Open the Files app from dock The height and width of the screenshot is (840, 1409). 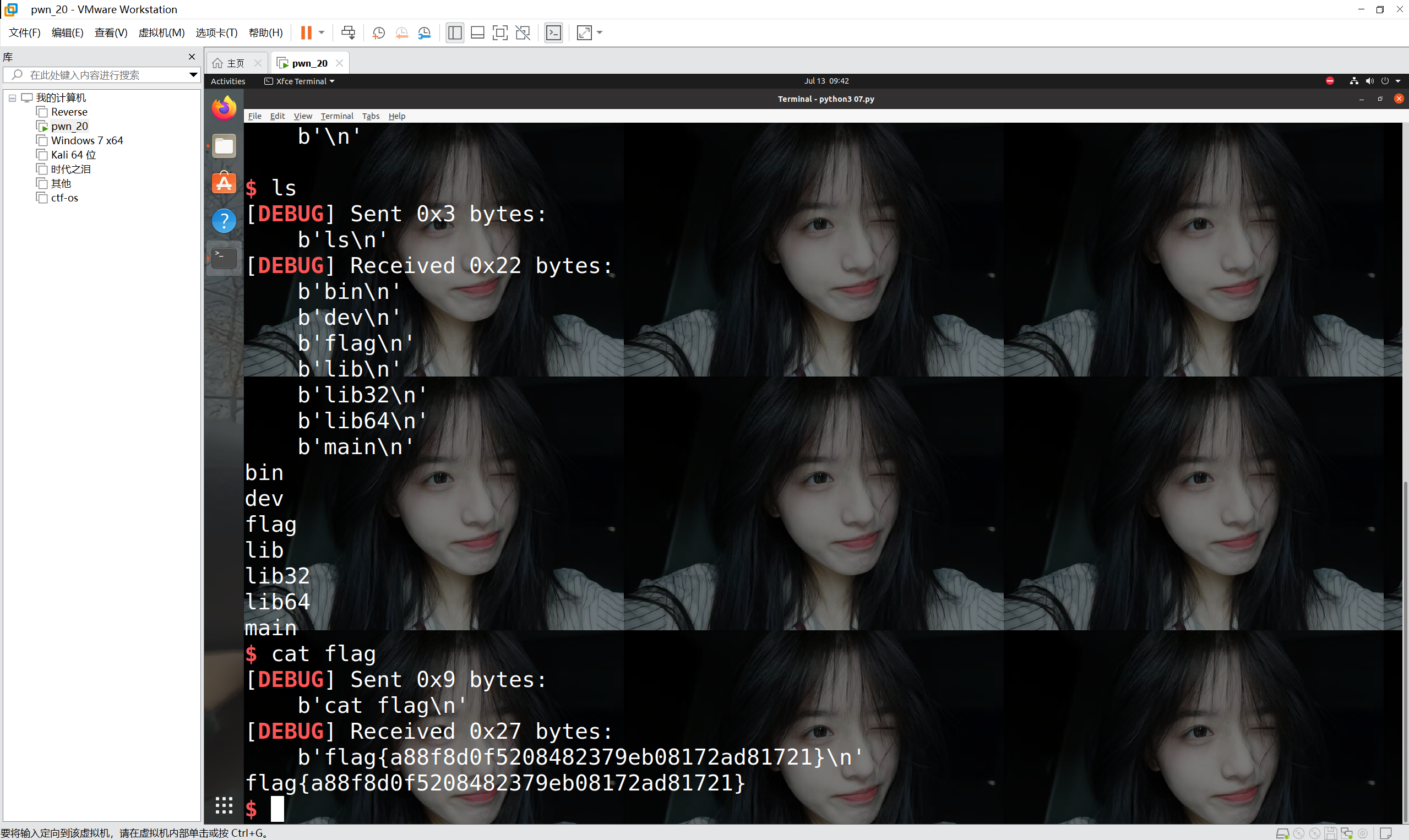(224, 146)
